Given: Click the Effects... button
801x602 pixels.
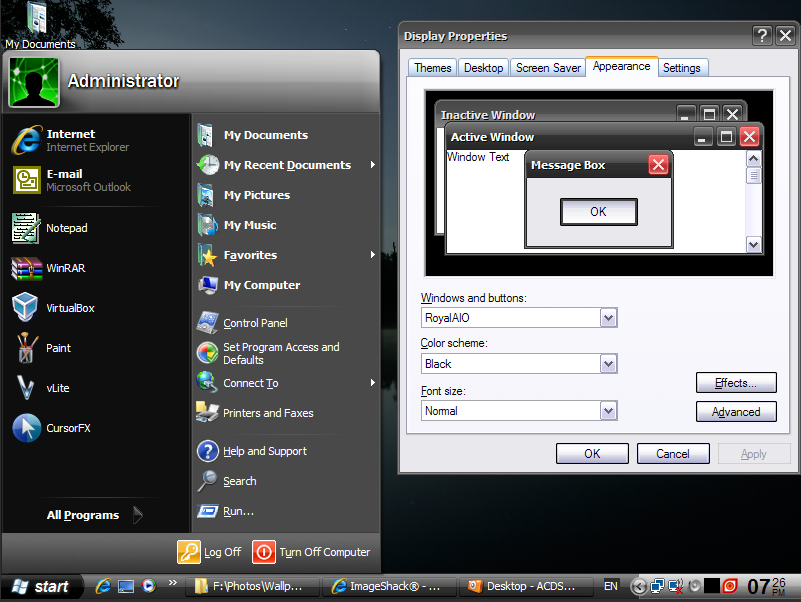Looking at the screenshot, I should tap(736, 383).
